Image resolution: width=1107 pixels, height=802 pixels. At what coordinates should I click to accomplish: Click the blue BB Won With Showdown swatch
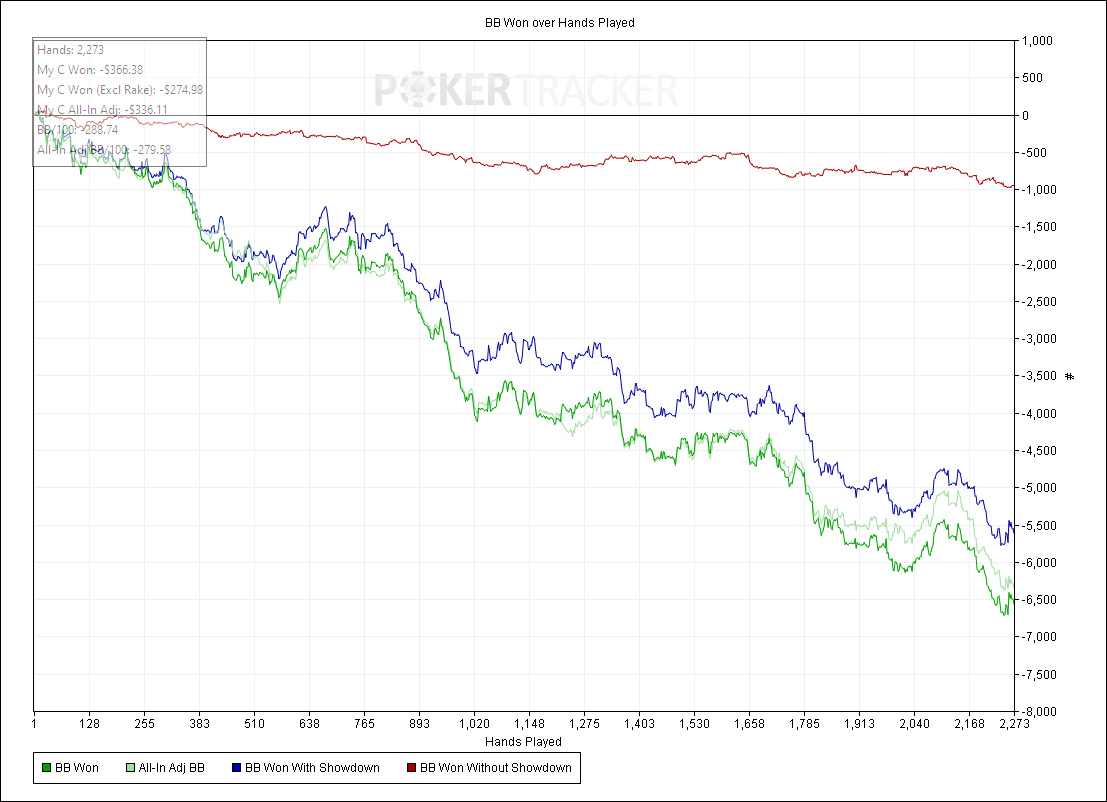coord(237,767)
